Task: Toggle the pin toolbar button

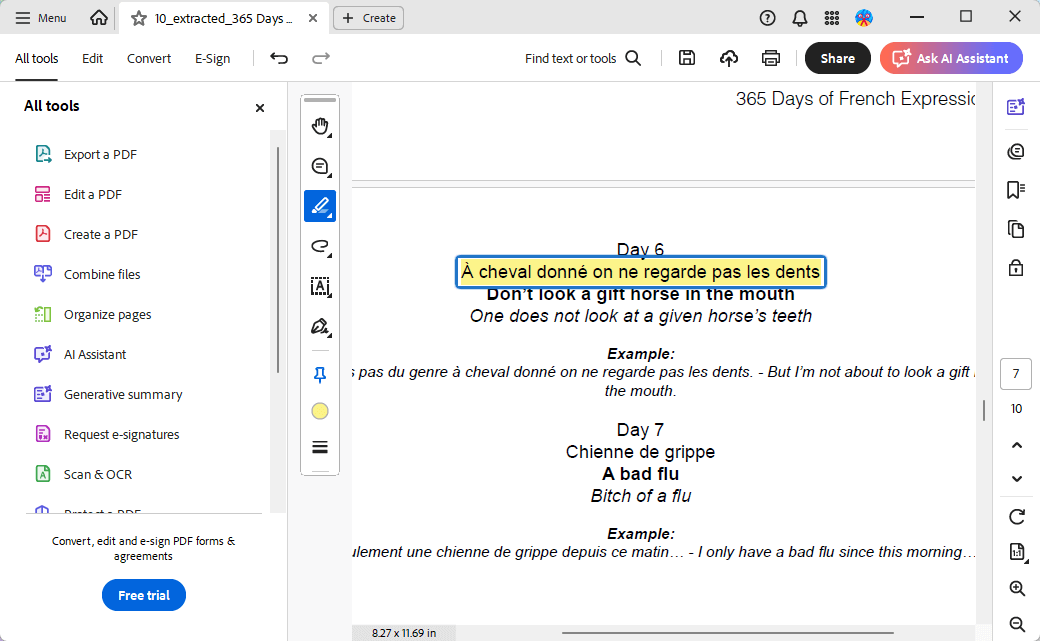Action: 320,375
